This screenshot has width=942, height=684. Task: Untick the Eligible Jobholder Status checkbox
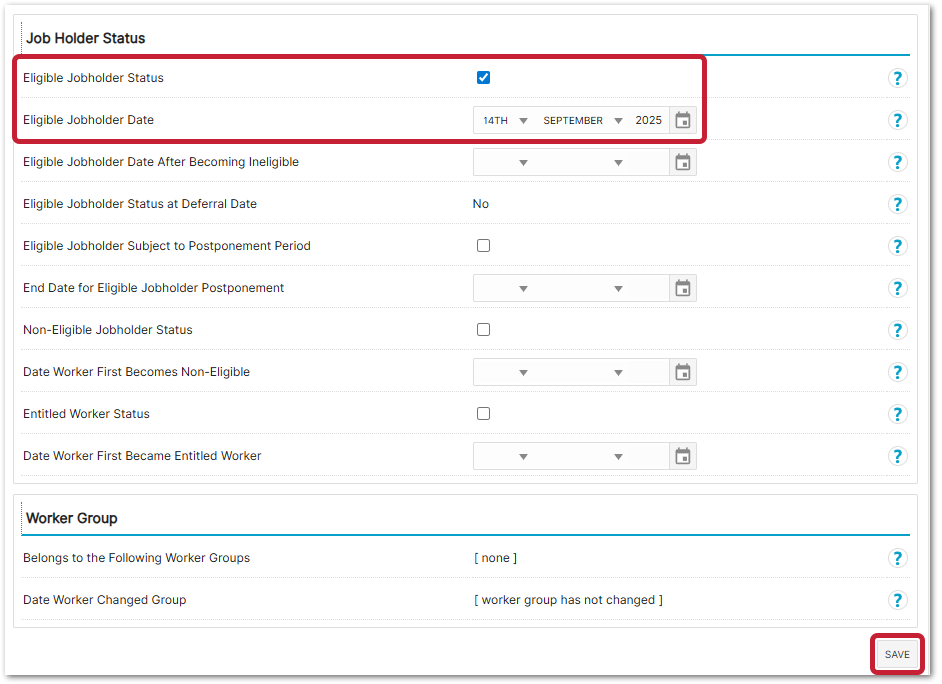484,78
